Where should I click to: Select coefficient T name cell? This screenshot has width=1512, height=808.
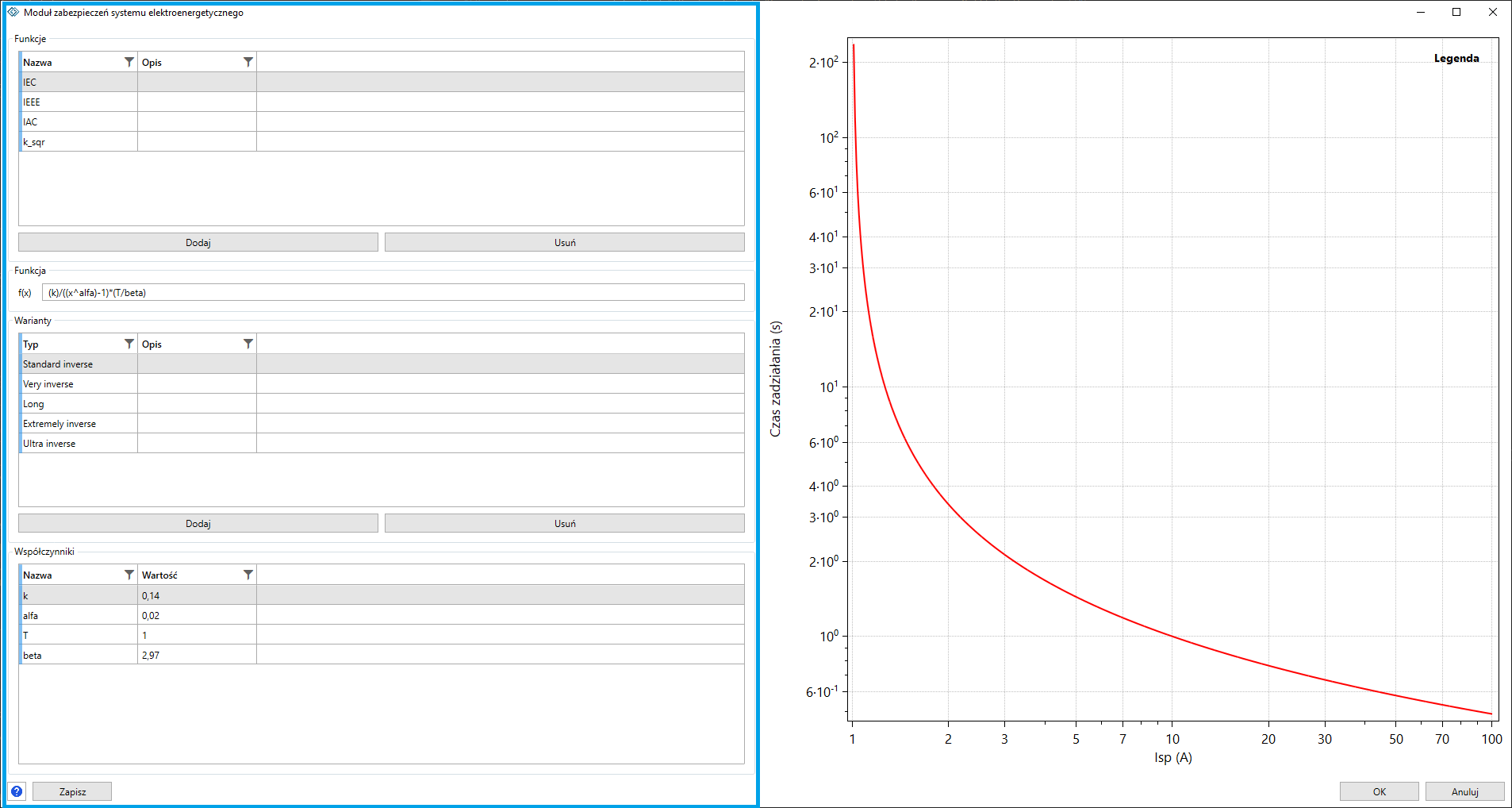pyautogui.click(x=79, y=635)
